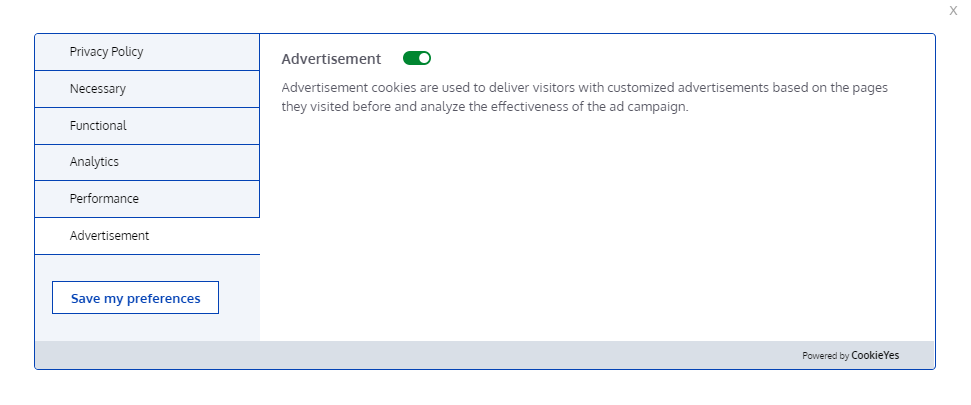Viewport: 971px width, 405px height.
Task: Close the cookie dialog with X
Action: tap(953, 11)
